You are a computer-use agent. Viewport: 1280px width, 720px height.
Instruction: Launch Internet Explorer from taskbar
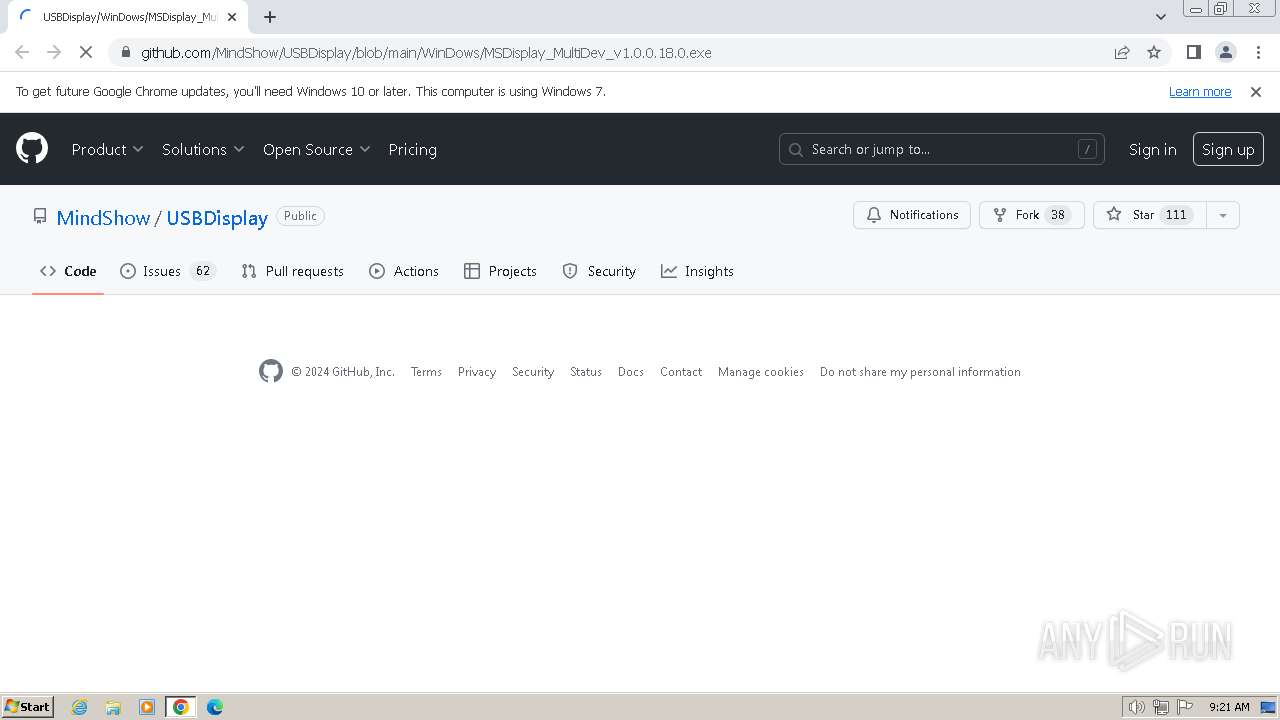79,707
